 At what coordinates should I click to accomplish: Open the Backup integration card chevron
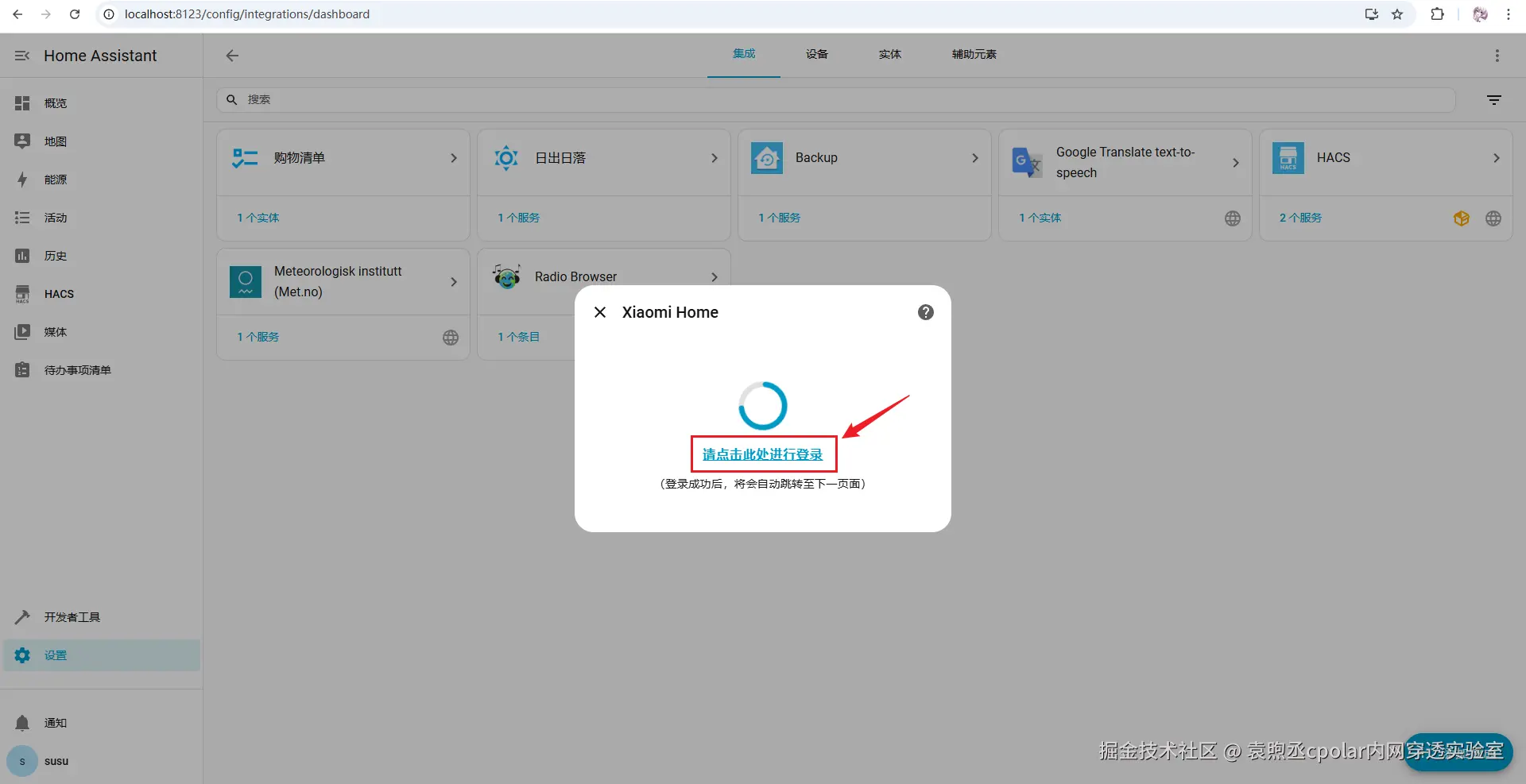click(975, 158)
